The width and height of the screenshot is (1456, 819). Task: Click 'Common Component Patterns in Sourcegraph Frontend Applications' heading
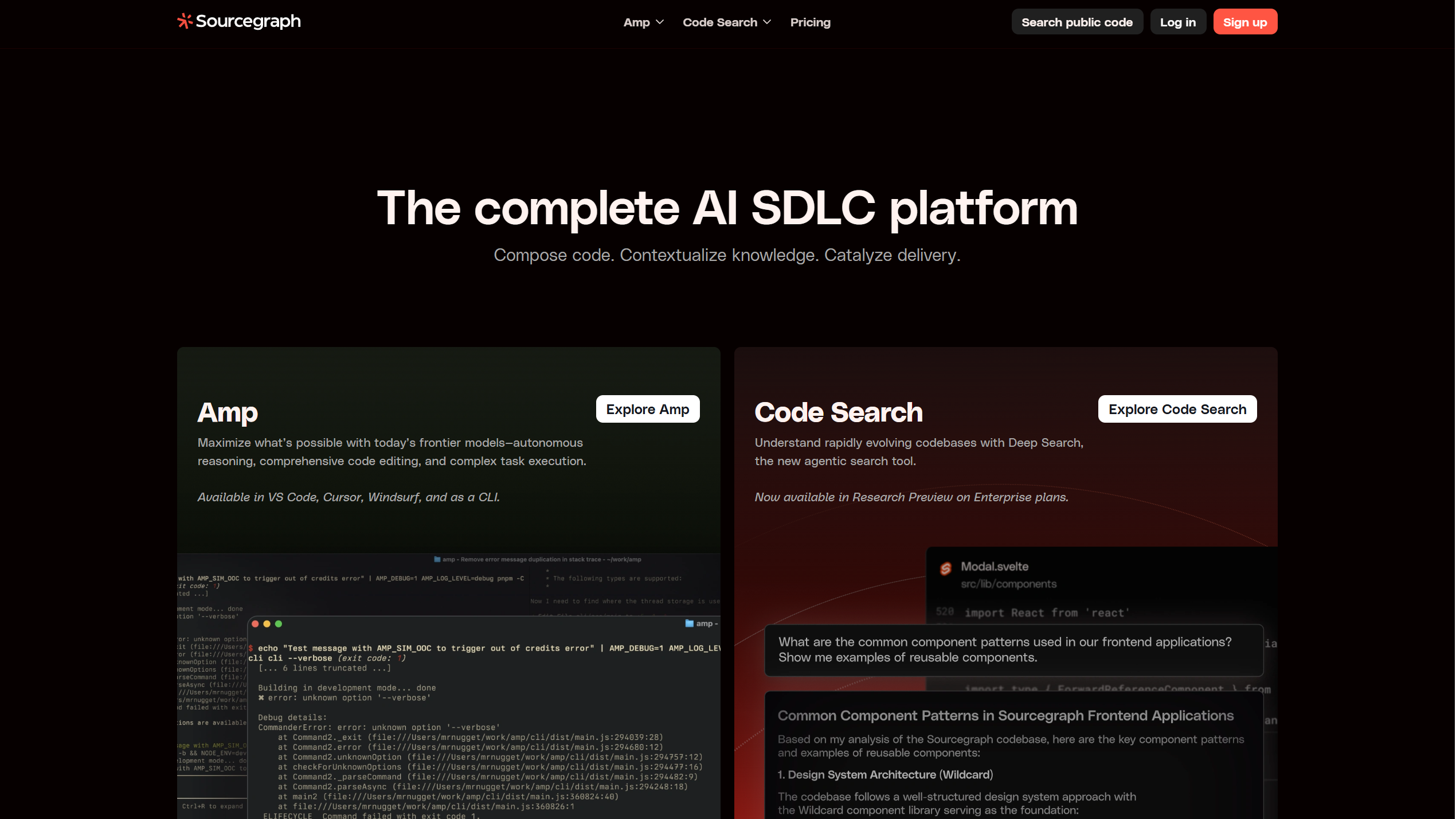[x=1005, y=716]
